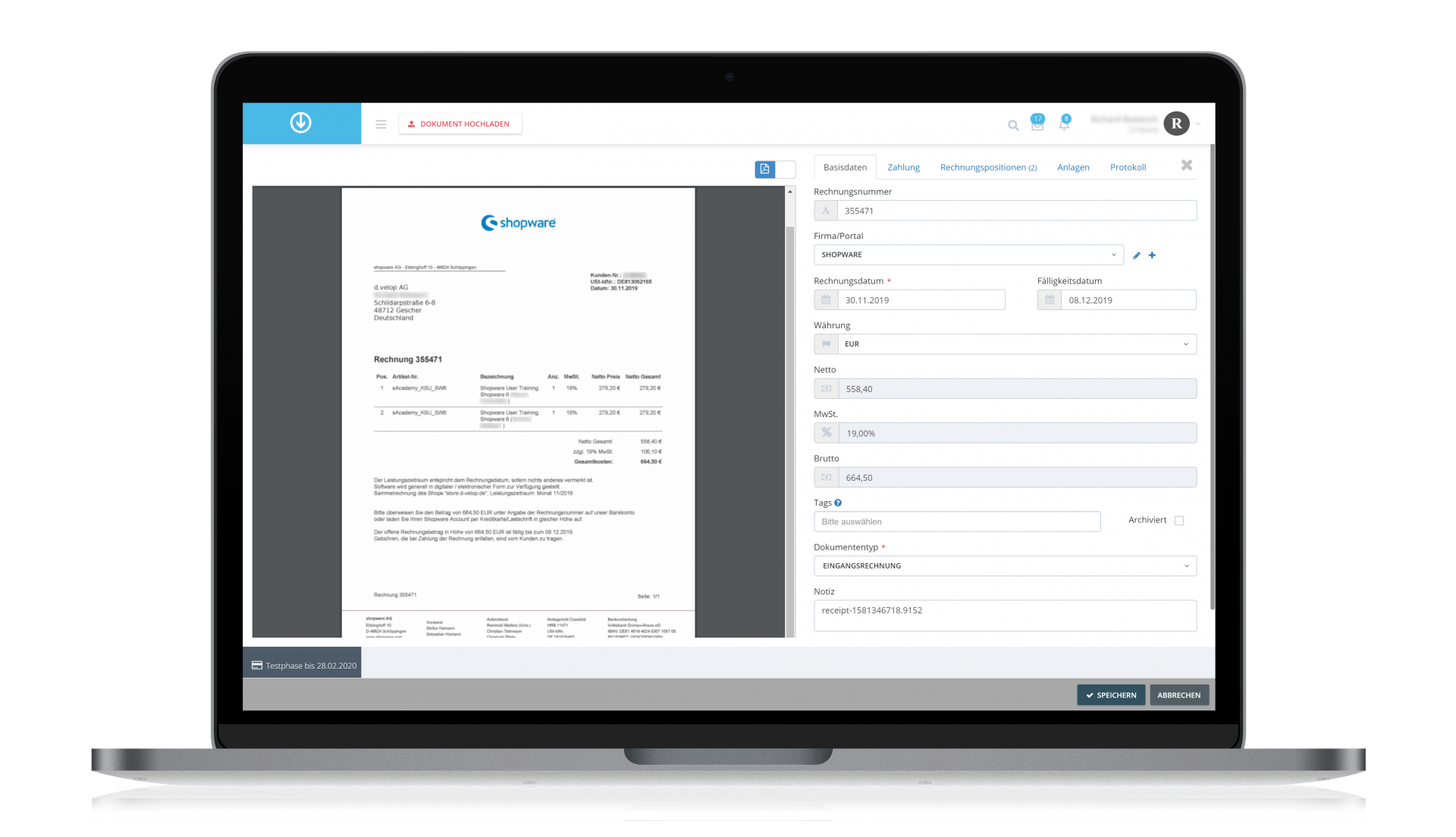Open the Rechnungspositionen tab

tap(987, 167)
